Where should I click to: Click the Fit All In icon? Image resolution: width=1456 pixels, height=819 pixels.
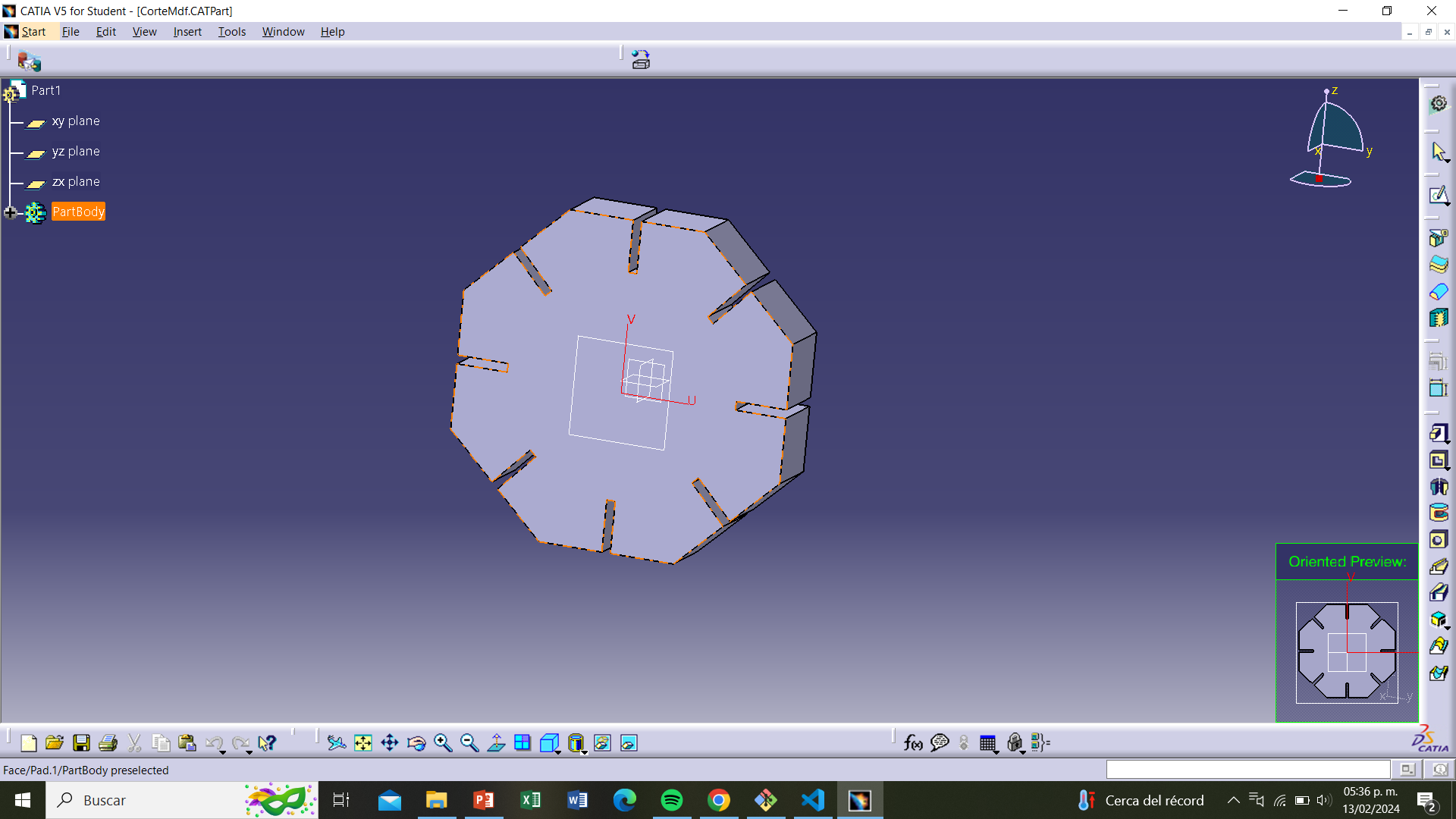point(363,743)
